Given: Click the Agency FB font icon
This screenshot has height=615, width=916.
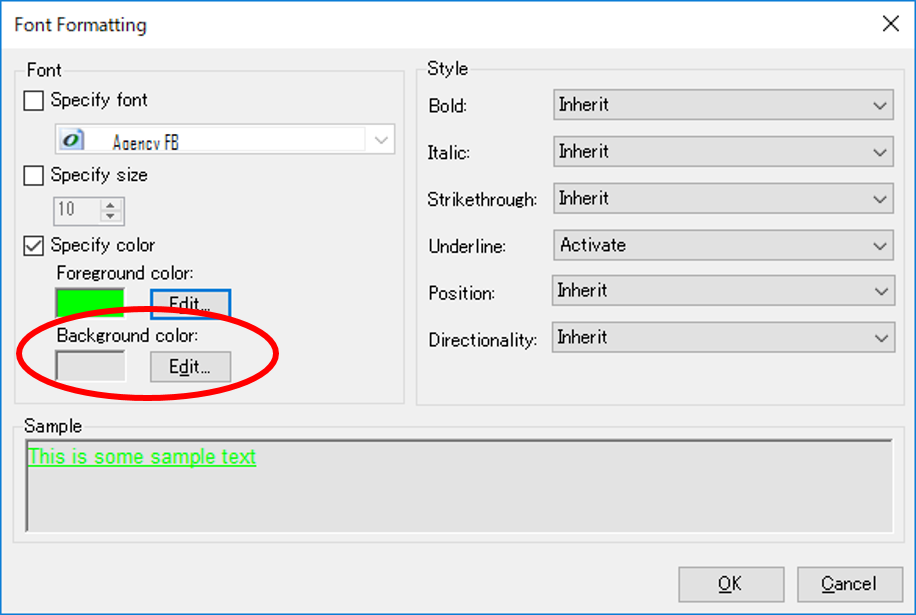Looking at the screenshot, I should [x=72, y=140].
